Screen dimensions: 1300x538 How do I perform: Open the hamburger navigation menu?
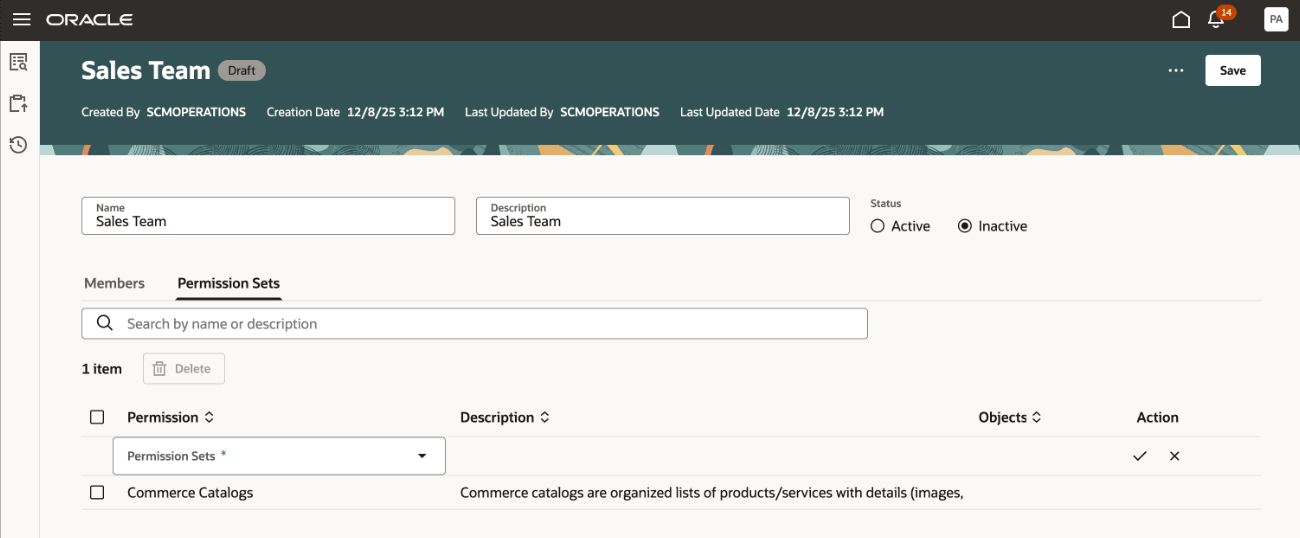[x=21, y=20]
